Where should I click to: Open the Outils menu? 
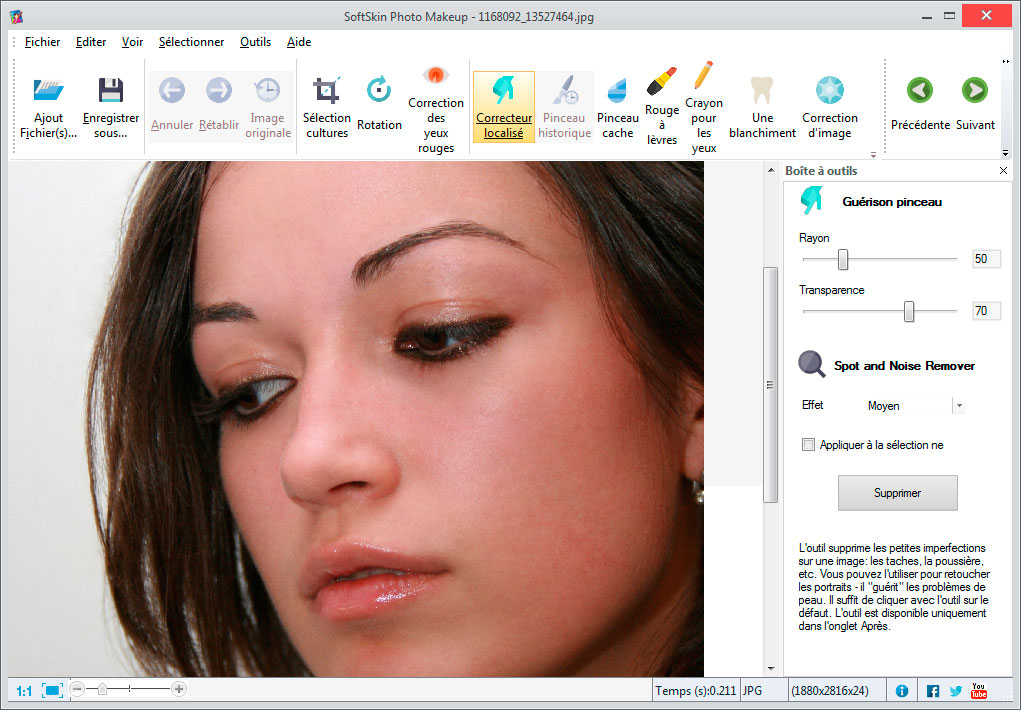coord(255,42)
